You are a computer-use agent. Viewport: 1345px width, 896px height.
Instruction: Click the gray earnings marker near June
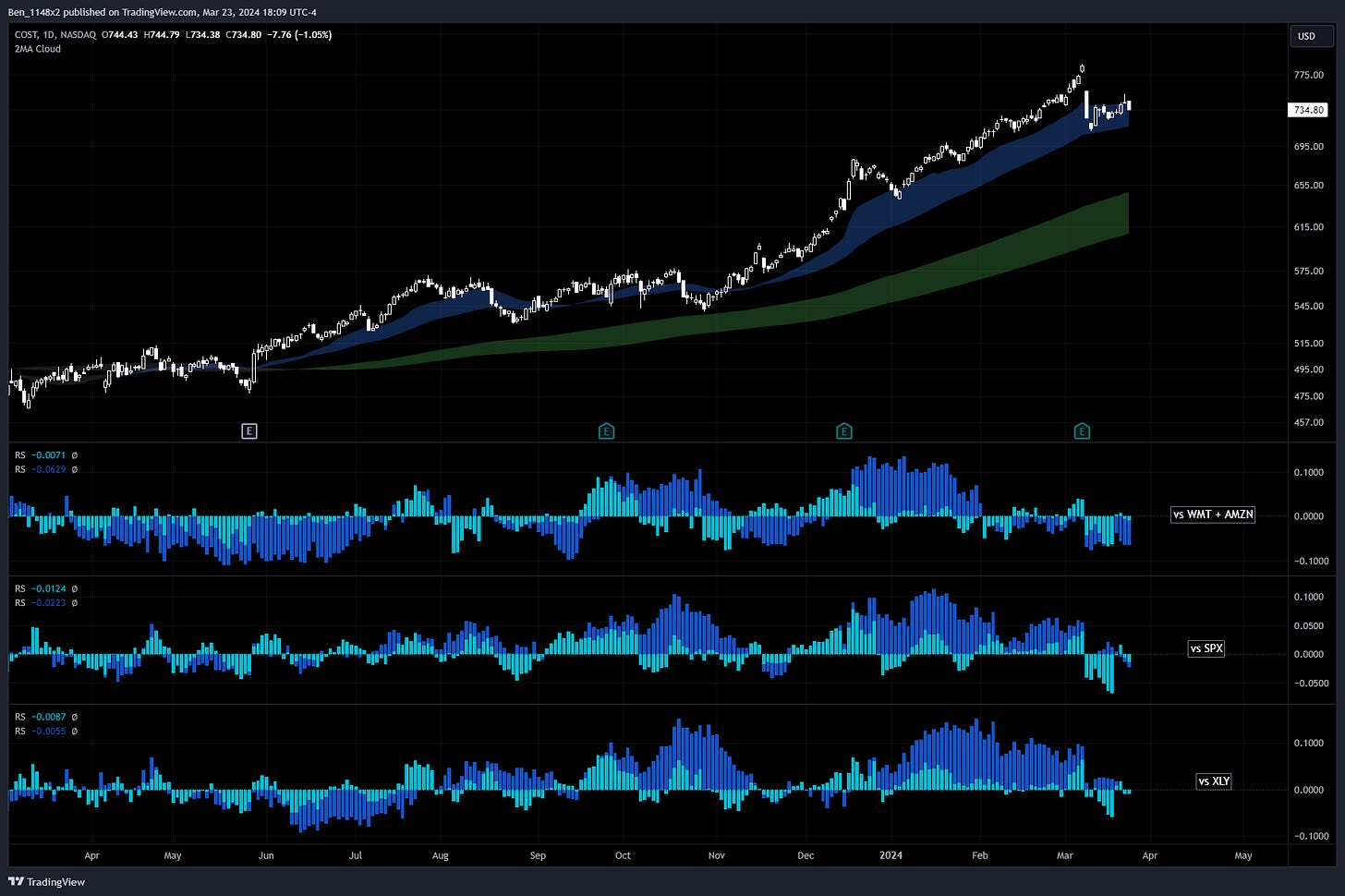[249, 431]
